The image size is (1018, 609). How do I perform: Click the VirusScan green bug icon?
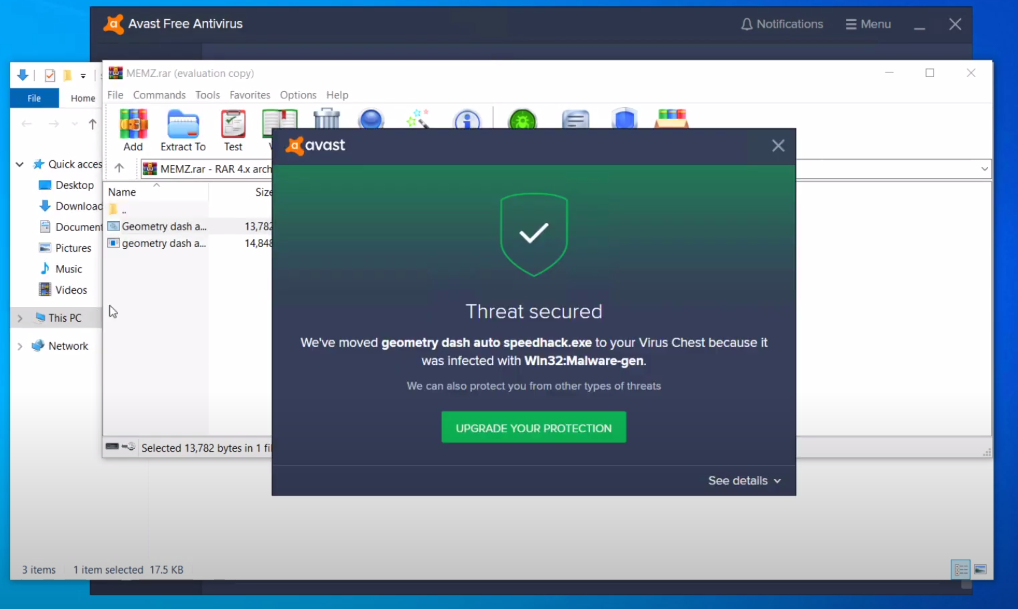(x=523, y=119)
